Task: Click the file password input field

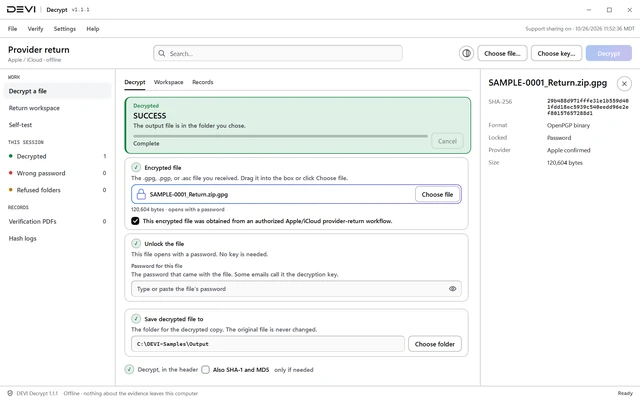Action: click(x=296, y=289)
